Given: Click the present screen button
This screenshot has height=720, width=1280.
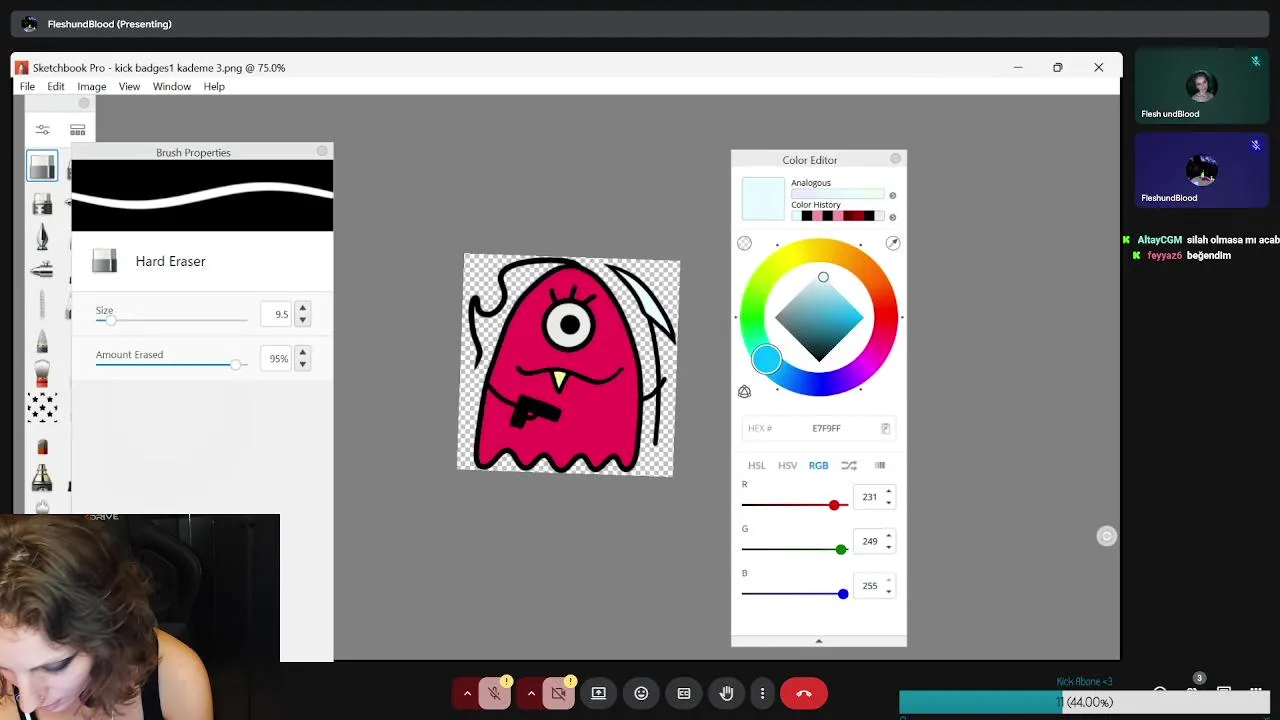Looking at the screenshot, I should [x=598, y=693].
